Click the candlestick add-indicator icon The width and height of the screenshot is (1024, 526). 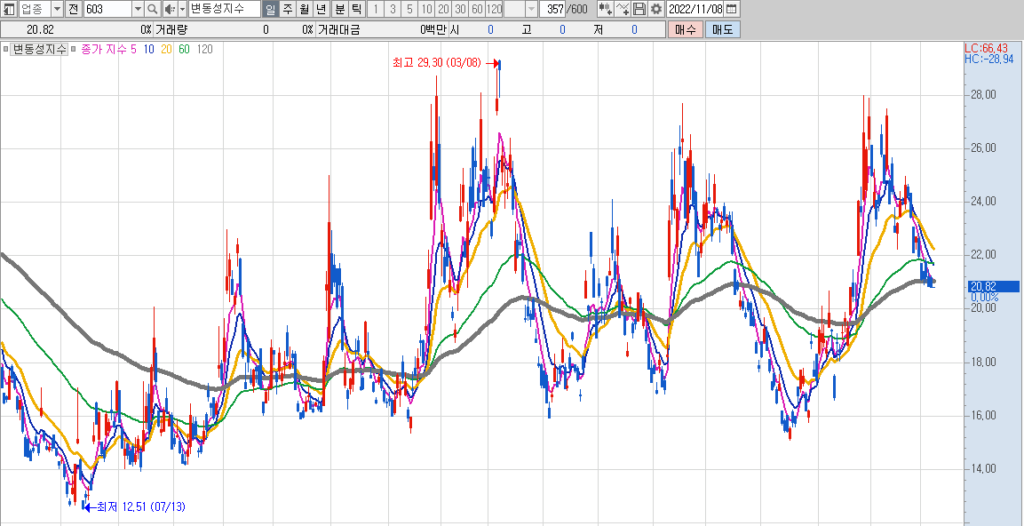pyautogui.click(x=605, y=9)
